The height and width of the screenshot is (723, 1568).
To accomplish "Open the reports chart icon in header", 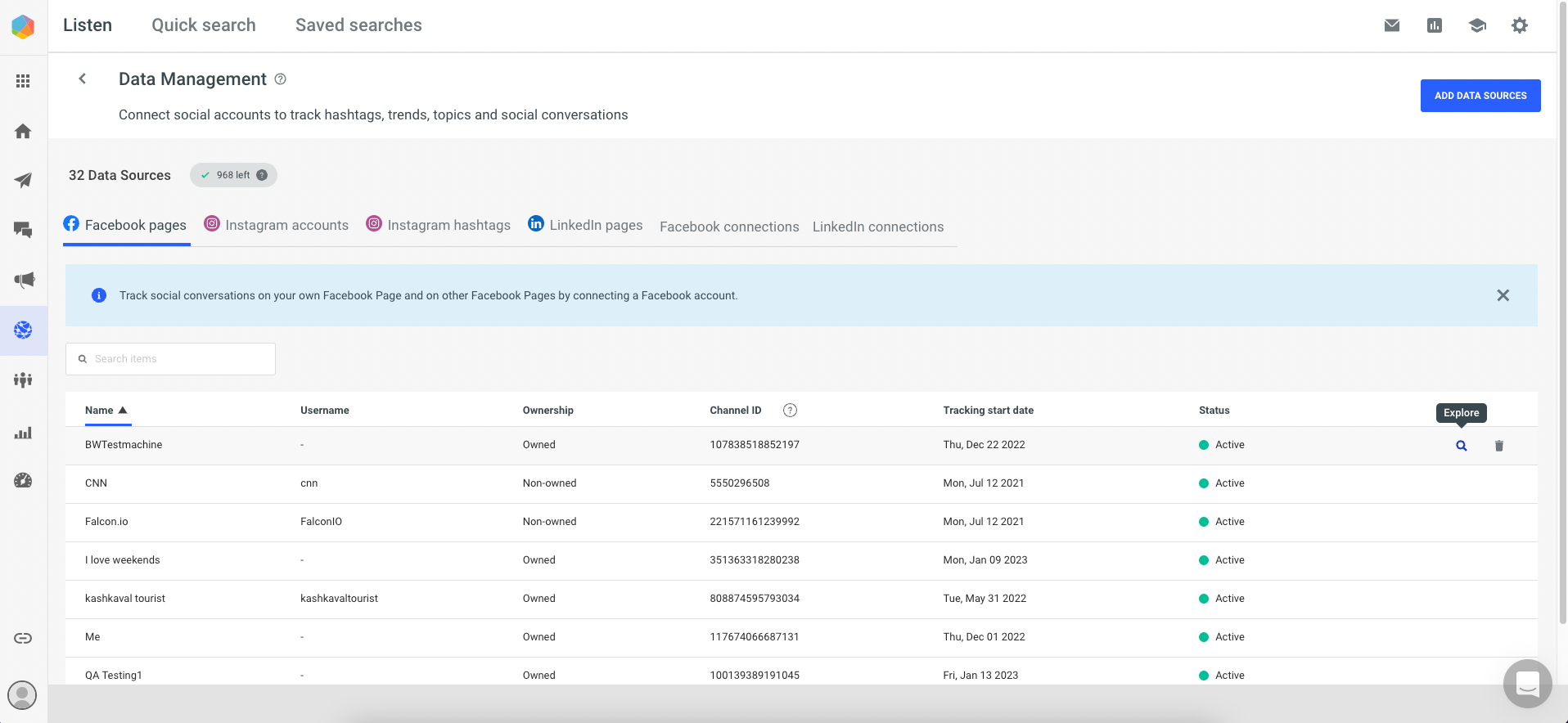I will (x=1435, y=25).
